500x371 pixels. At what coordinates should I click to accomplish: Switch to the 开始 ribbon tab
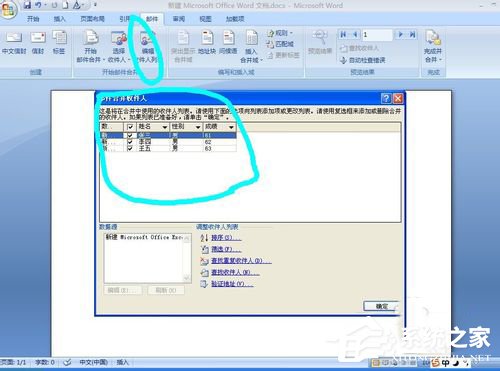pyautogui.click(x=33, y=19)
